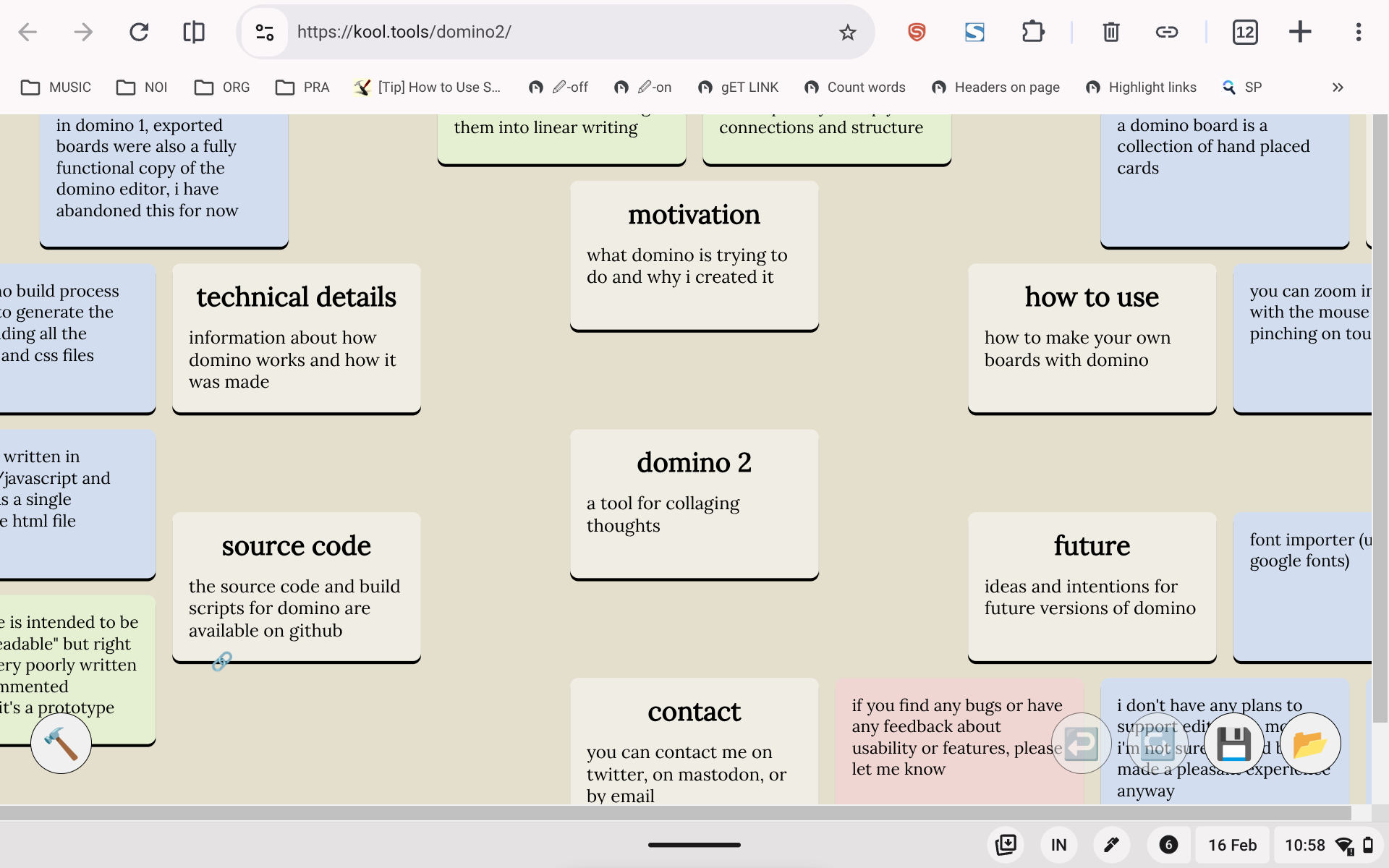Switch the IN keyboard input method
The image size is (1389, 868).
coord(1058,845)
